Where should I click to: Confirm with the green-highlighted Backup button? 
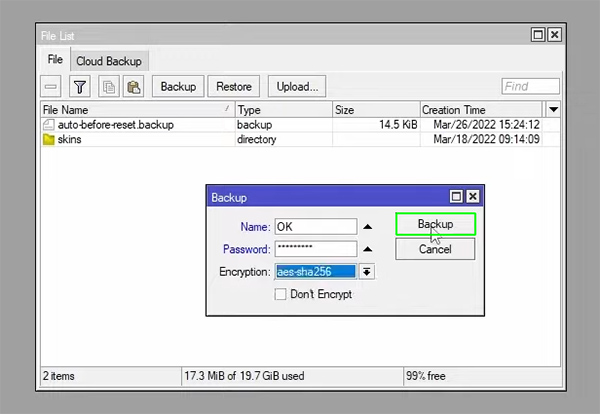pos(435,225)
